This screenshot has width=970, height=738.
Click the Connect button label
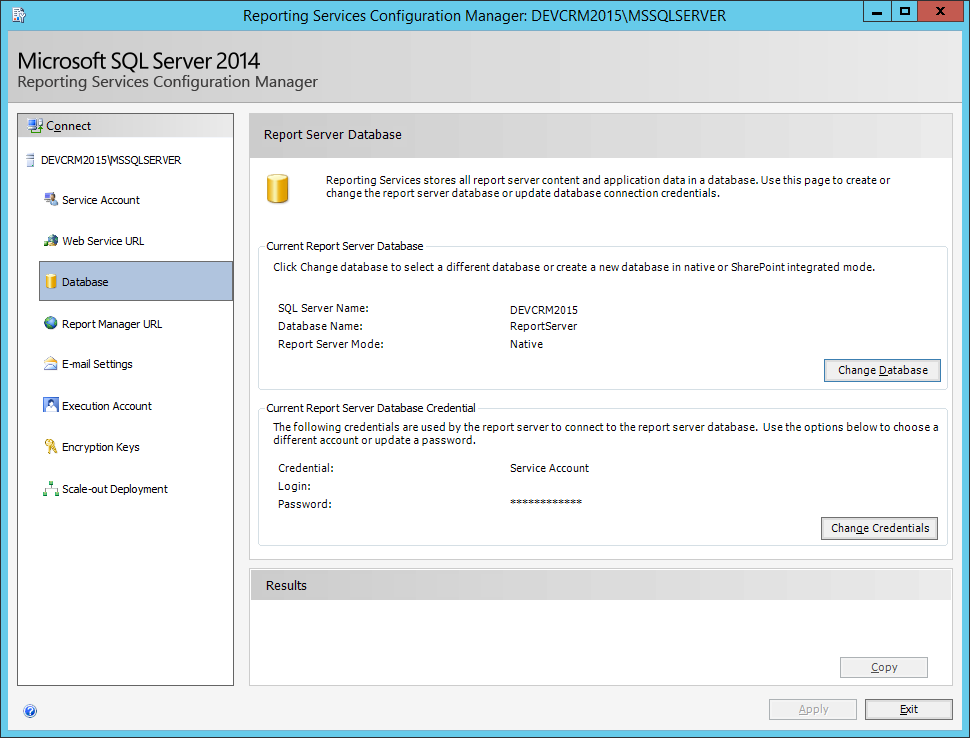click(x=68, y=126)
